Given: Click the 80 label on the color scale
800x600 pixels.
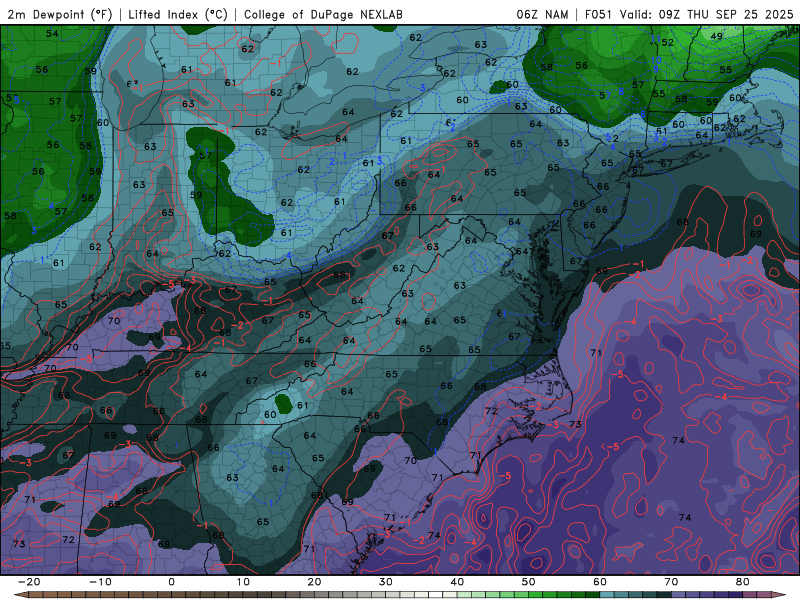Looking at the screenshot, I should coord(743,582).
